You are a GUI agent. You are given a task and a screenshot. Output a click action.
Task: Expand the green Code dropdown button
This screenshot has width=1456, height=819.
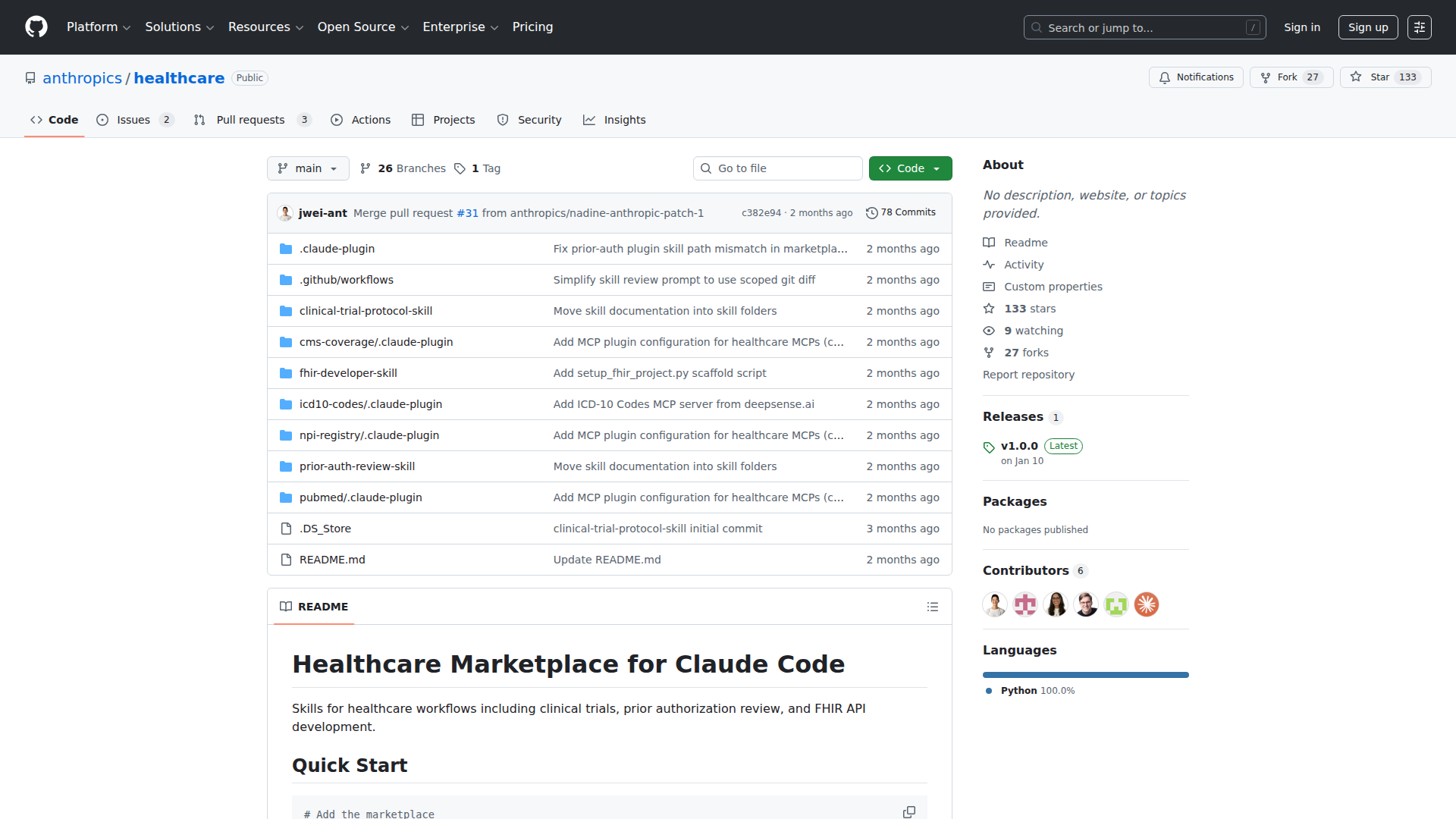pyautogui.click(x=910, y=168)
